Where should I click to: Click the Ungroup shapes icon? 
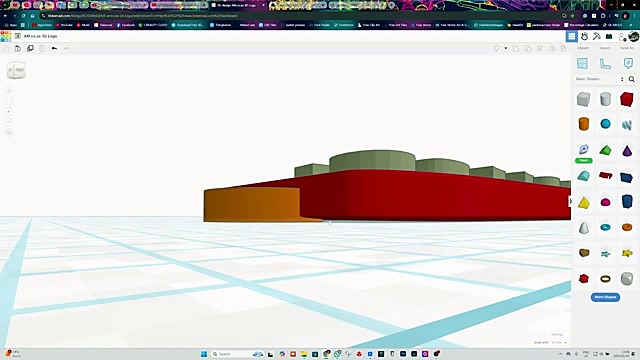pyautogui.click(x=528, y=49)
